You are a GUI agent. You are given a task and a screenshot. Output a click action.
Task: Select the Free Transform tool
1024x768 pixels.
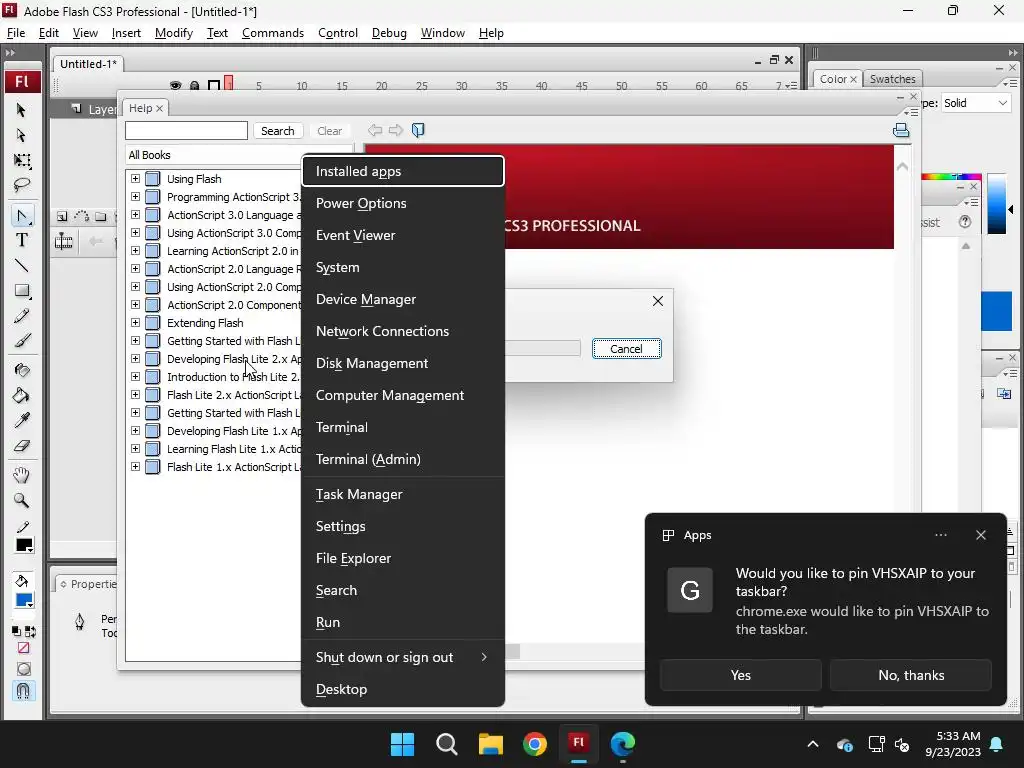pyautogui.click(x=22, y=161)
